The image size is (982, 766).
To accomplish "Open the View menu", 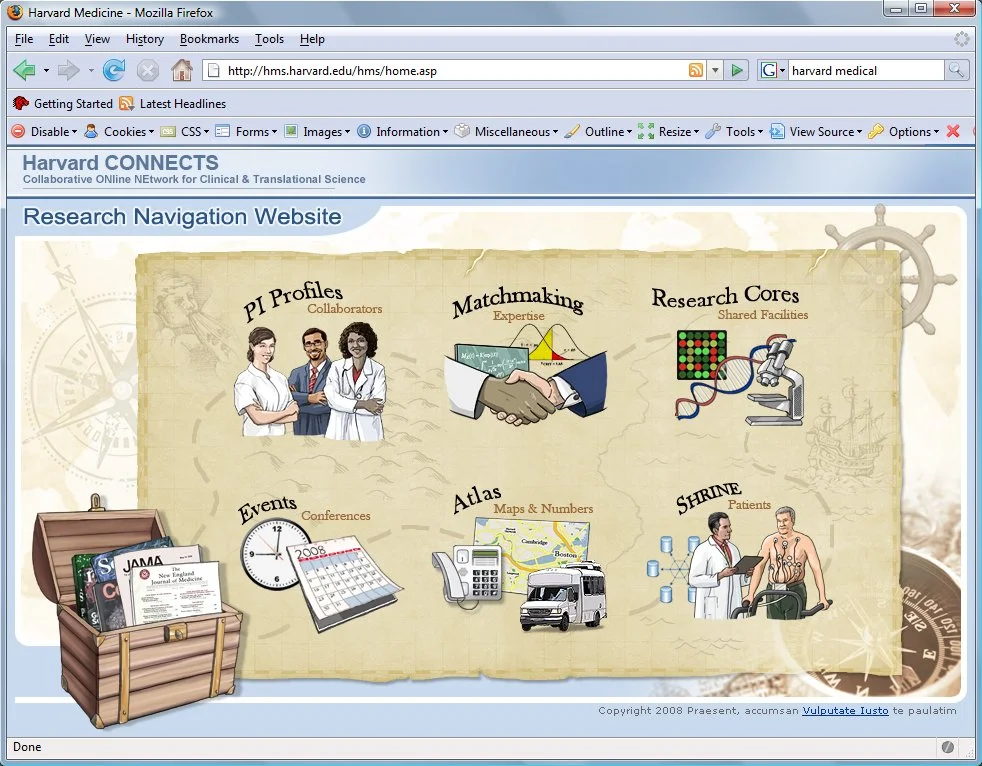I will (x=97, y=39).
